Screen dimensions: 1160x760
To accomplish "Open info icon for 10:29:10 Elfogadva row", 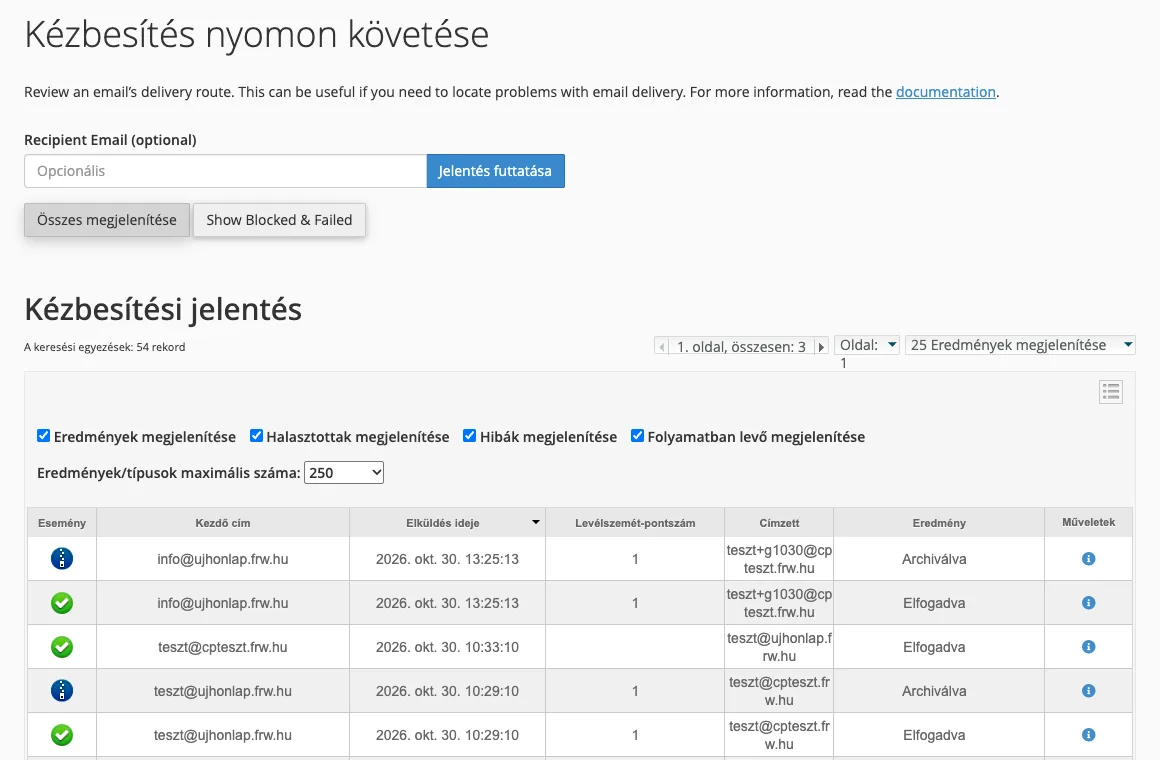I will coord(1088,735).
